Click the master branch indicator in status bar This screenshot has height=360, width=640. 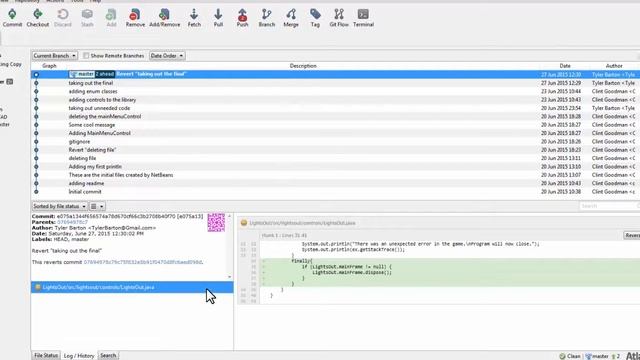(x=597, y=356)
